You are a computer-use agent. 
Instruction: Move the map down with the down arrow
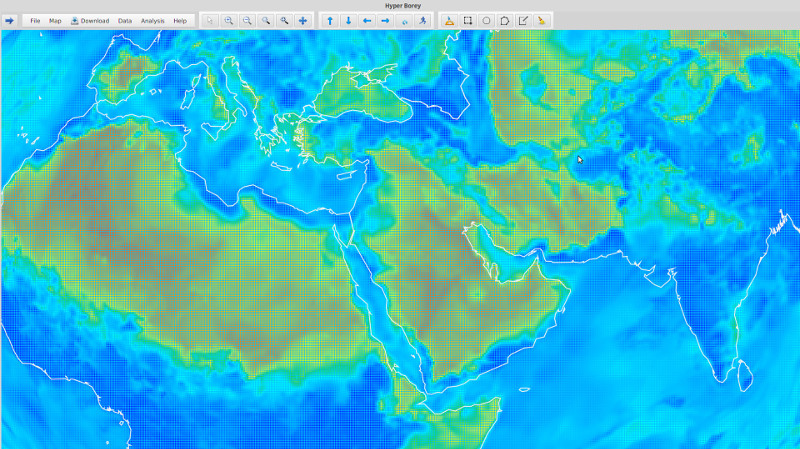(348, 21)
